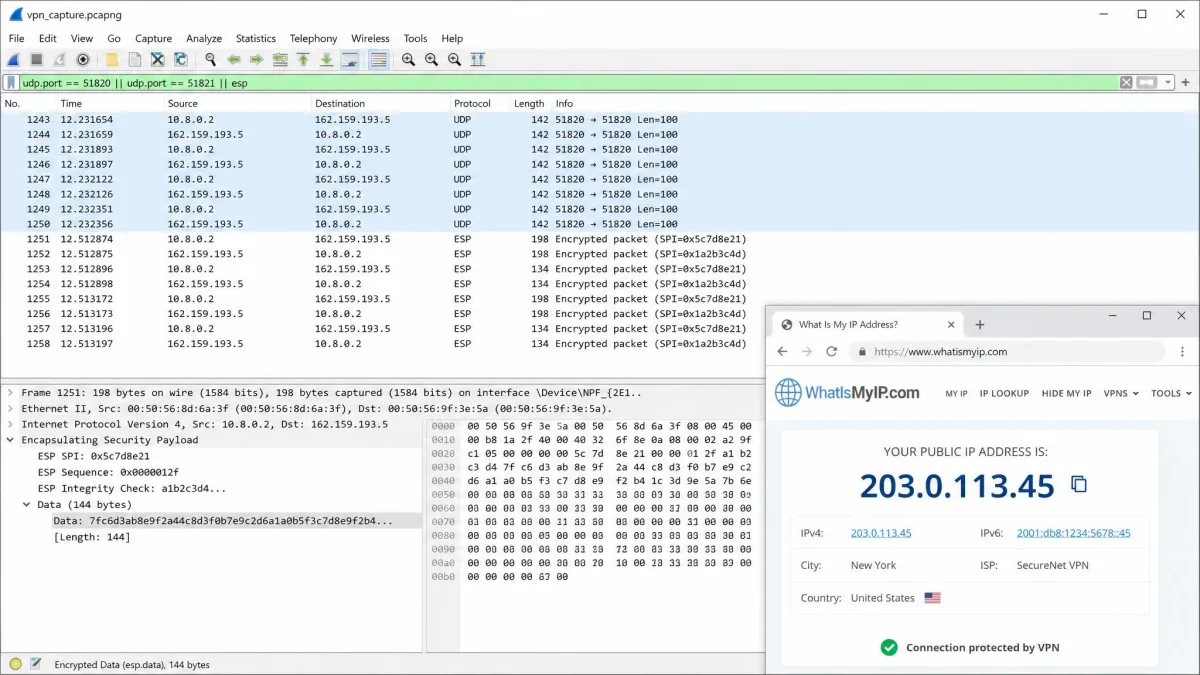The image size is (1200, 675).
Task: Edit the display filter field
Action: click(567, 83)
